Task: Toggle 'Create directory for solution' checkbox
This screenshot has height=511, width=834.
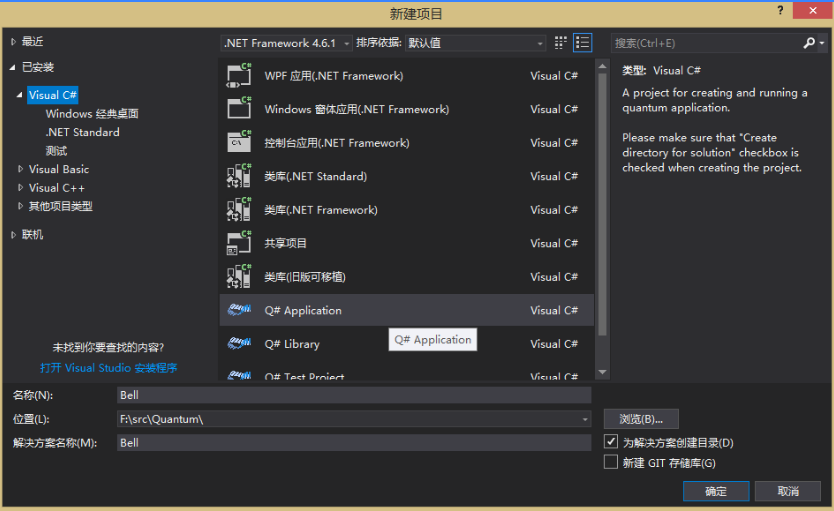Action: tap(611, 441)
